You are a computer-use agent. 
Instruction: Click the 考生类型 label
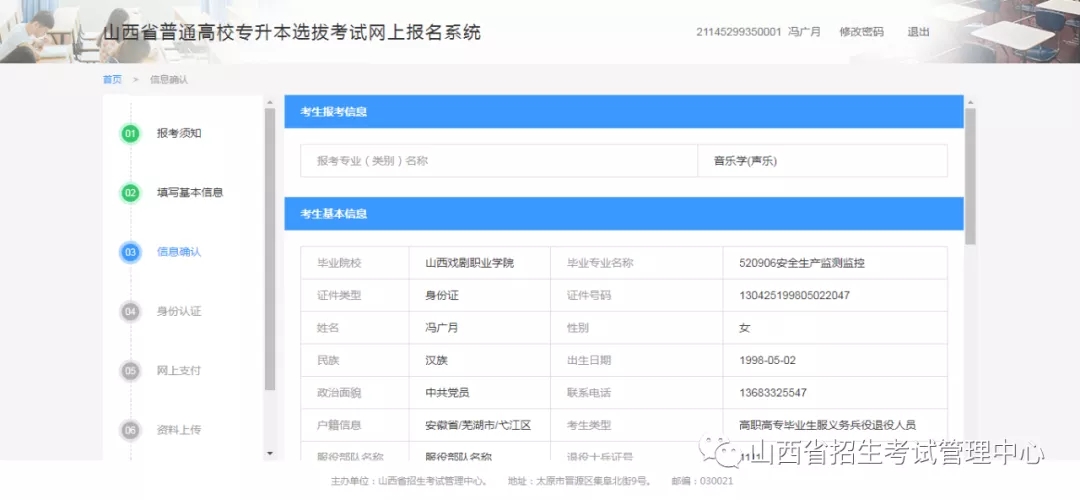(x=589, y=425)
